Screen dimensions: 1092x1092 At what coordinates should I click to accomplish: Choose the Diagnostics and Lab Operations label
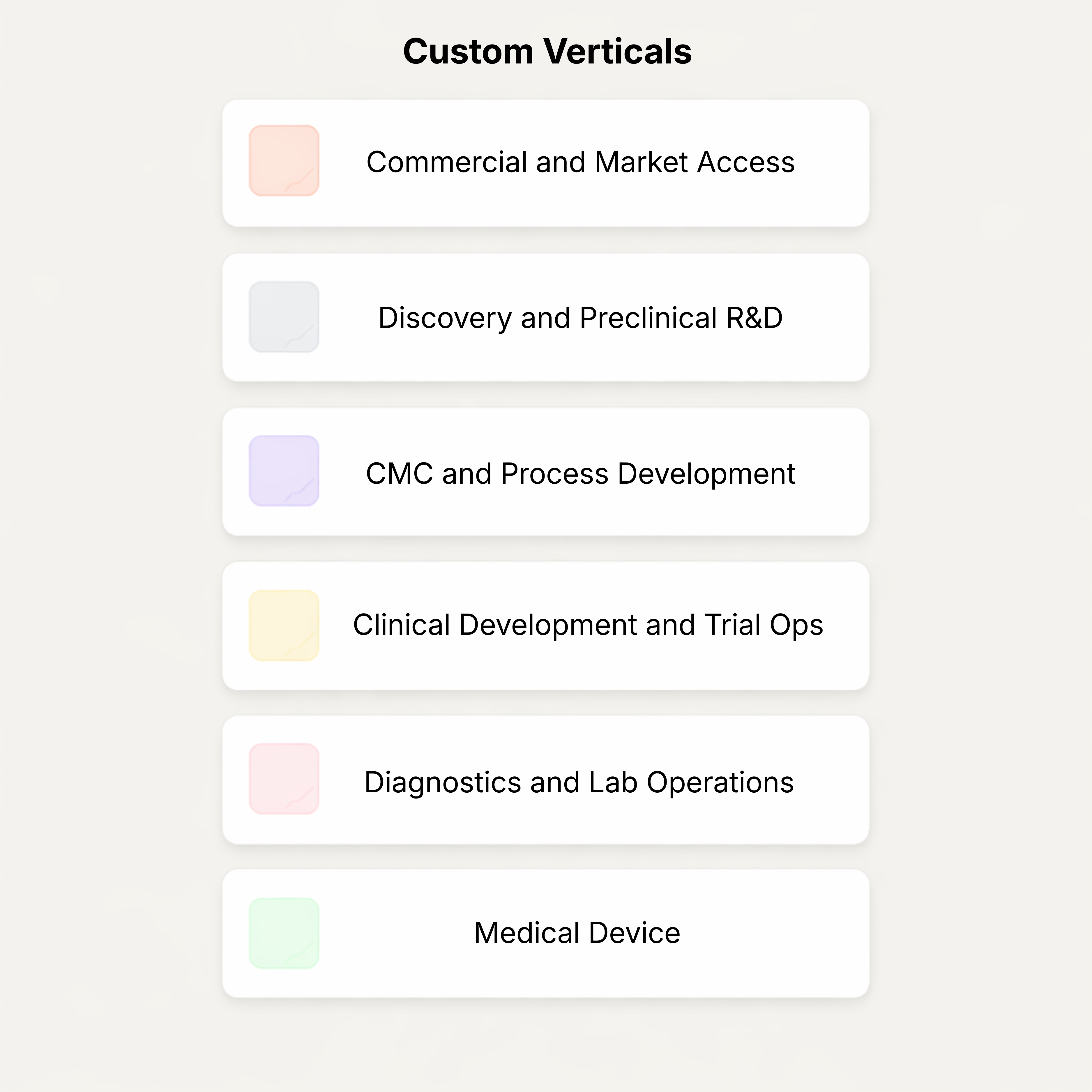tap(579, 782)
